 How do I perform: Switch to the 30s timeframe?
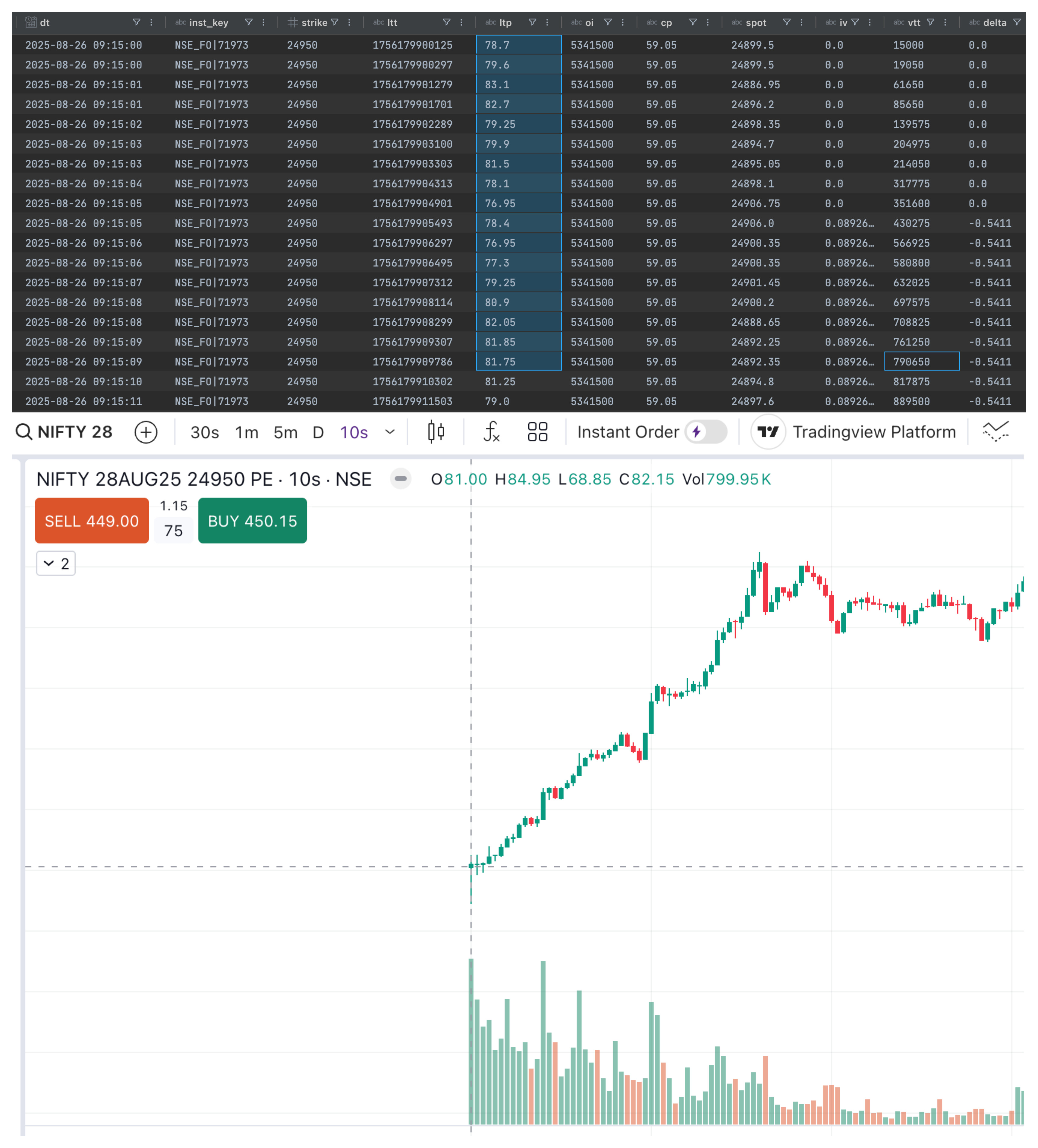pyautogui.click(x=204, y=432)
